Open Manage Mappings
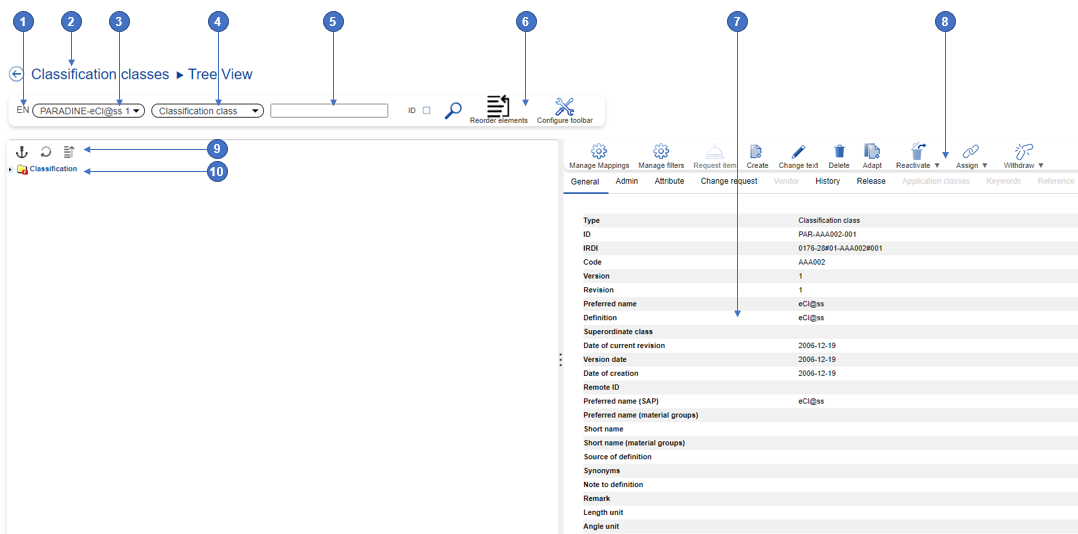The width and height of the screenshot is (1078, 534). (599, 153)
